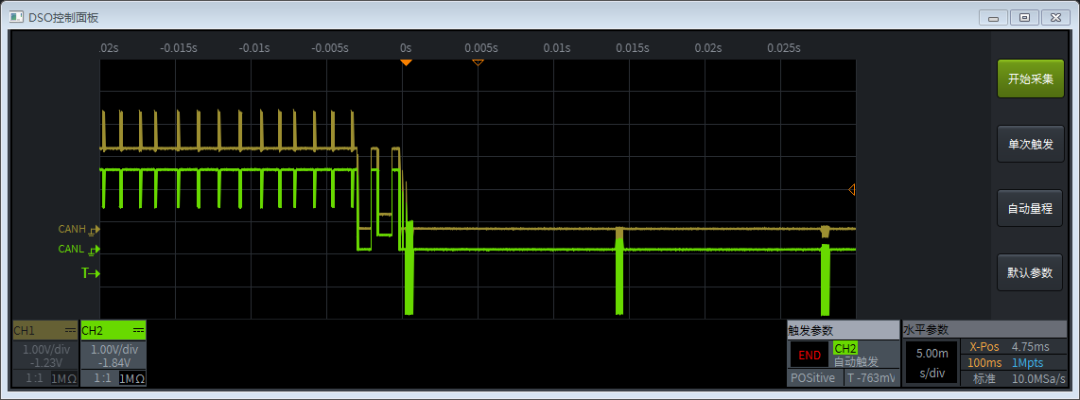The height and width of the screenshot is (400, 1080).
Task: Click the filled orange trigger position marker
Action: 406,63
